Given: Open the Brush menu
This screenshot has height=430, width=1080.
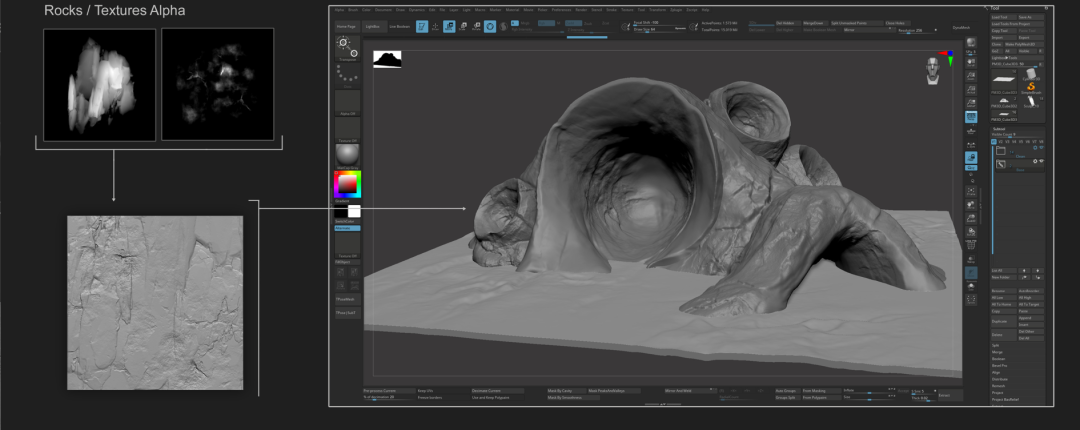Looking at the screenshot, I should click(353, 10).
